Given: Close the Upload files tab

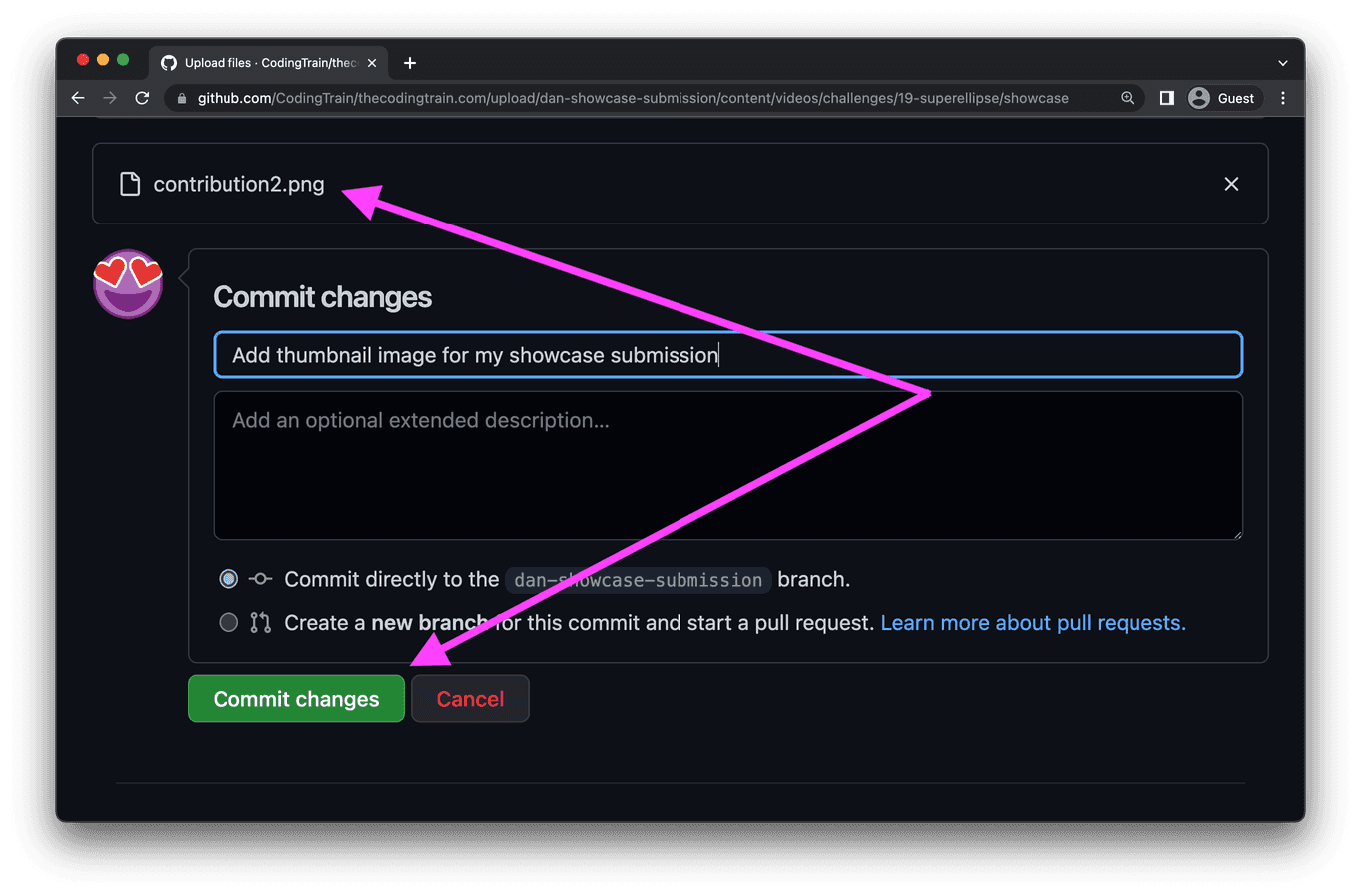Looking at the screenshot, I should [x=372, y=63].
